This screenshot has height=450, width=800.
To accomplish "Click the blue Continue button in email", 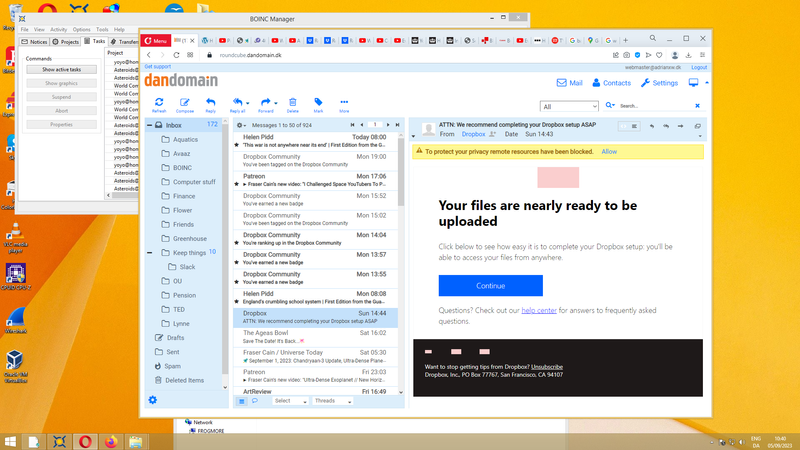I will click(x=490, y=286).
